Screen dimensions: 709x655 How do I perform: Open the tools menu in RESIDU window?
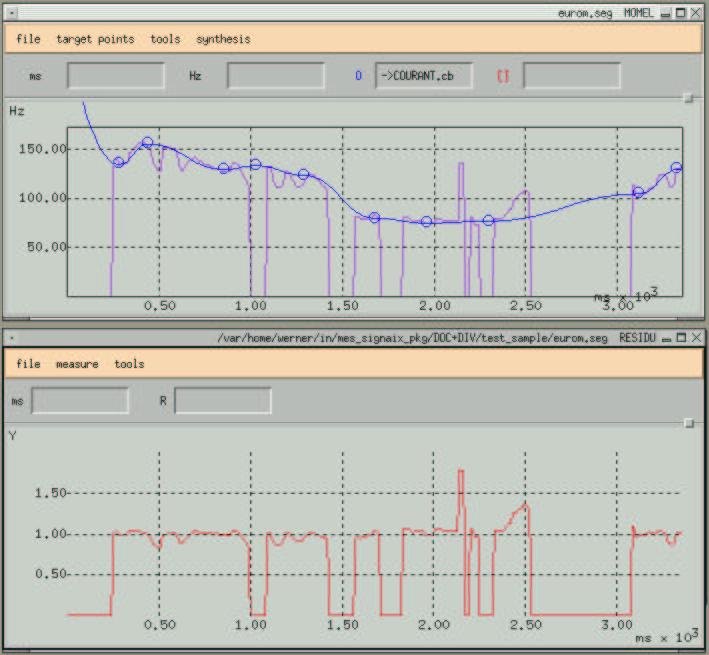129,364
